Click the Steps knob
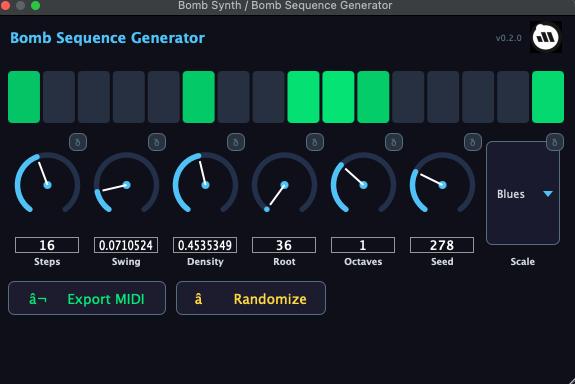 pyautogui.click(x=47, y=184)
